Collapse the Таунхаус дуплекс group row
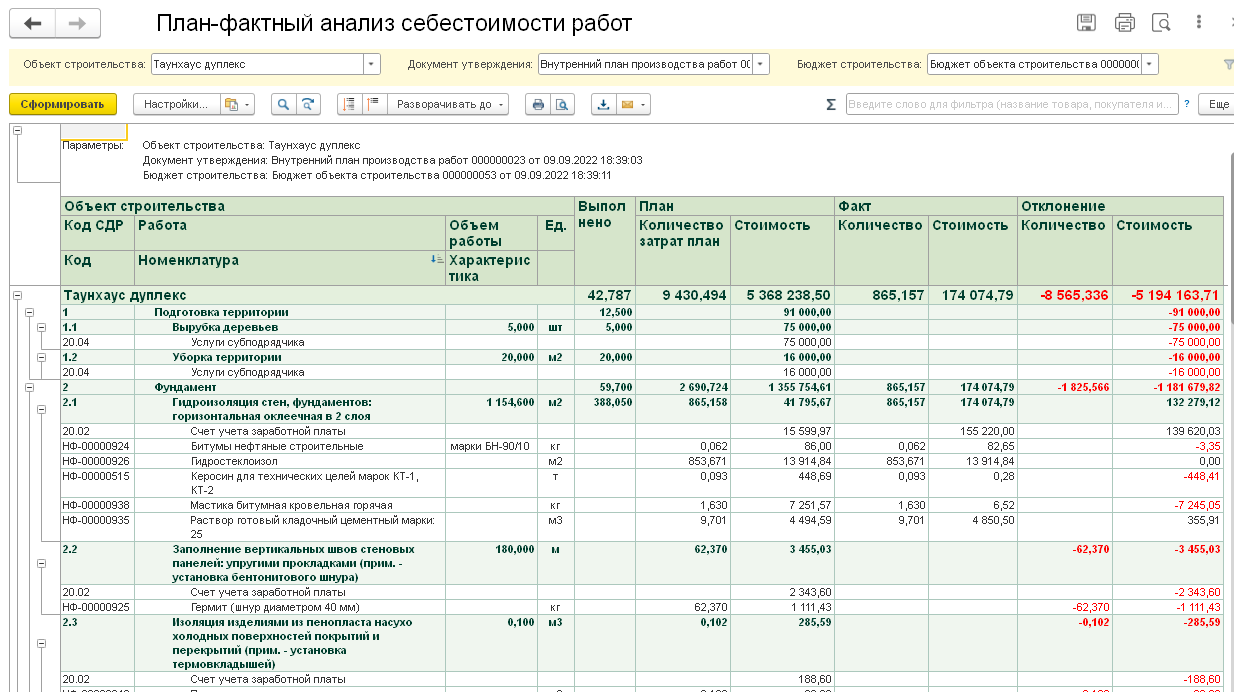This screenshot has width=1234, height=692. coord(18,295)
